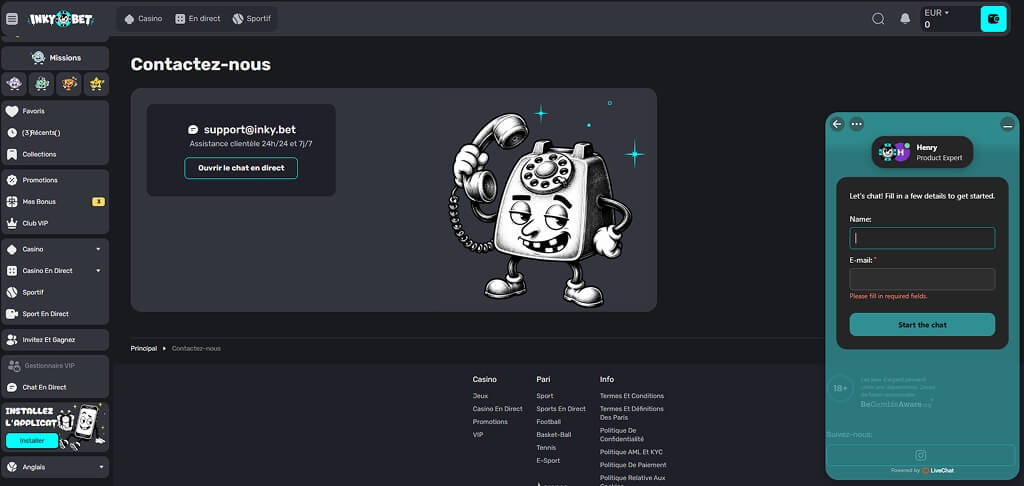This screenshot has height=486, width=1024.
Task: Open Politique AML Et KYC link
Action: tap(632, 452)
